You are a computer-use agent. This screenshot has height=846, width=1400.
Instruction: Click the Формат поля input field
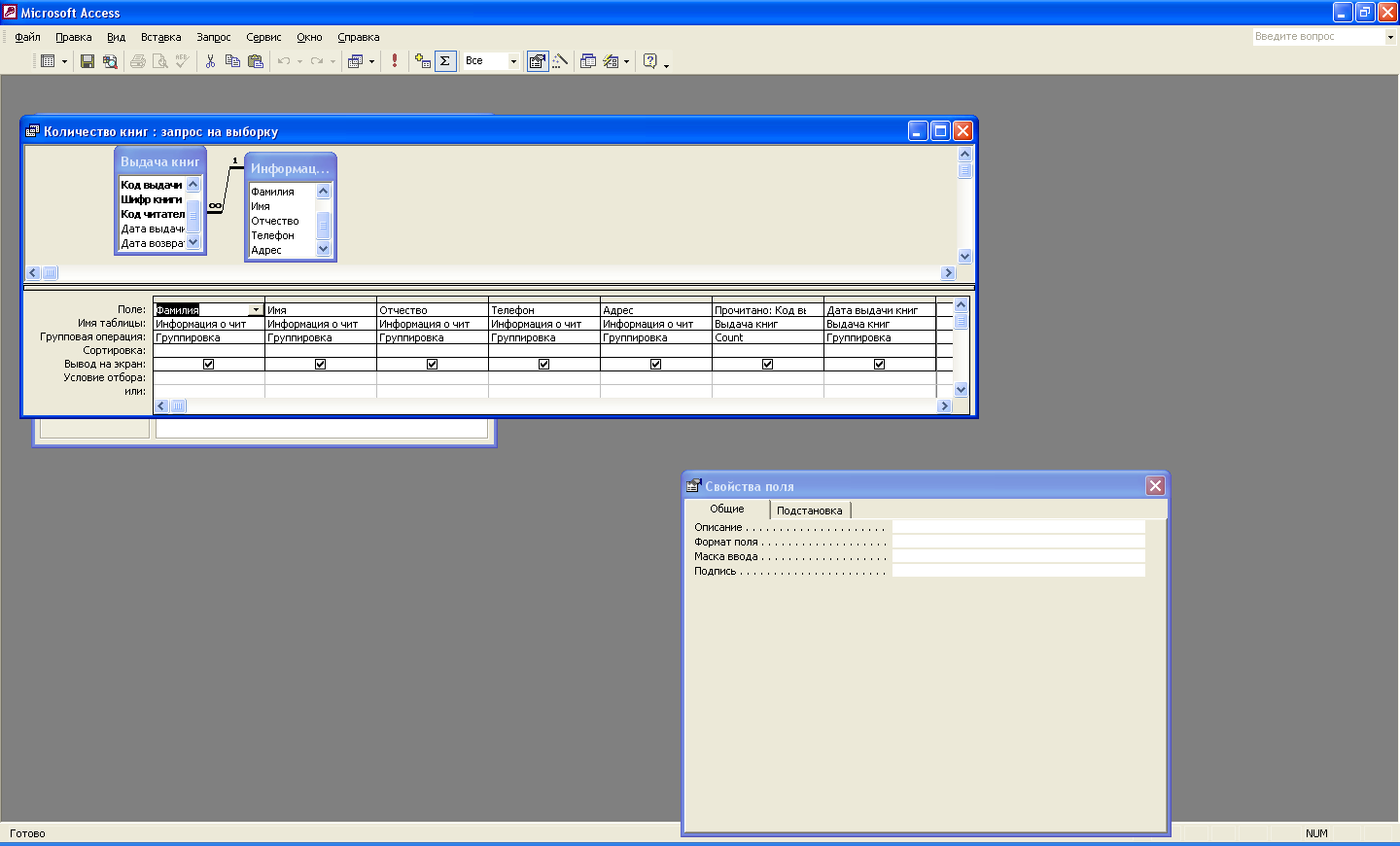[1018, 542]
